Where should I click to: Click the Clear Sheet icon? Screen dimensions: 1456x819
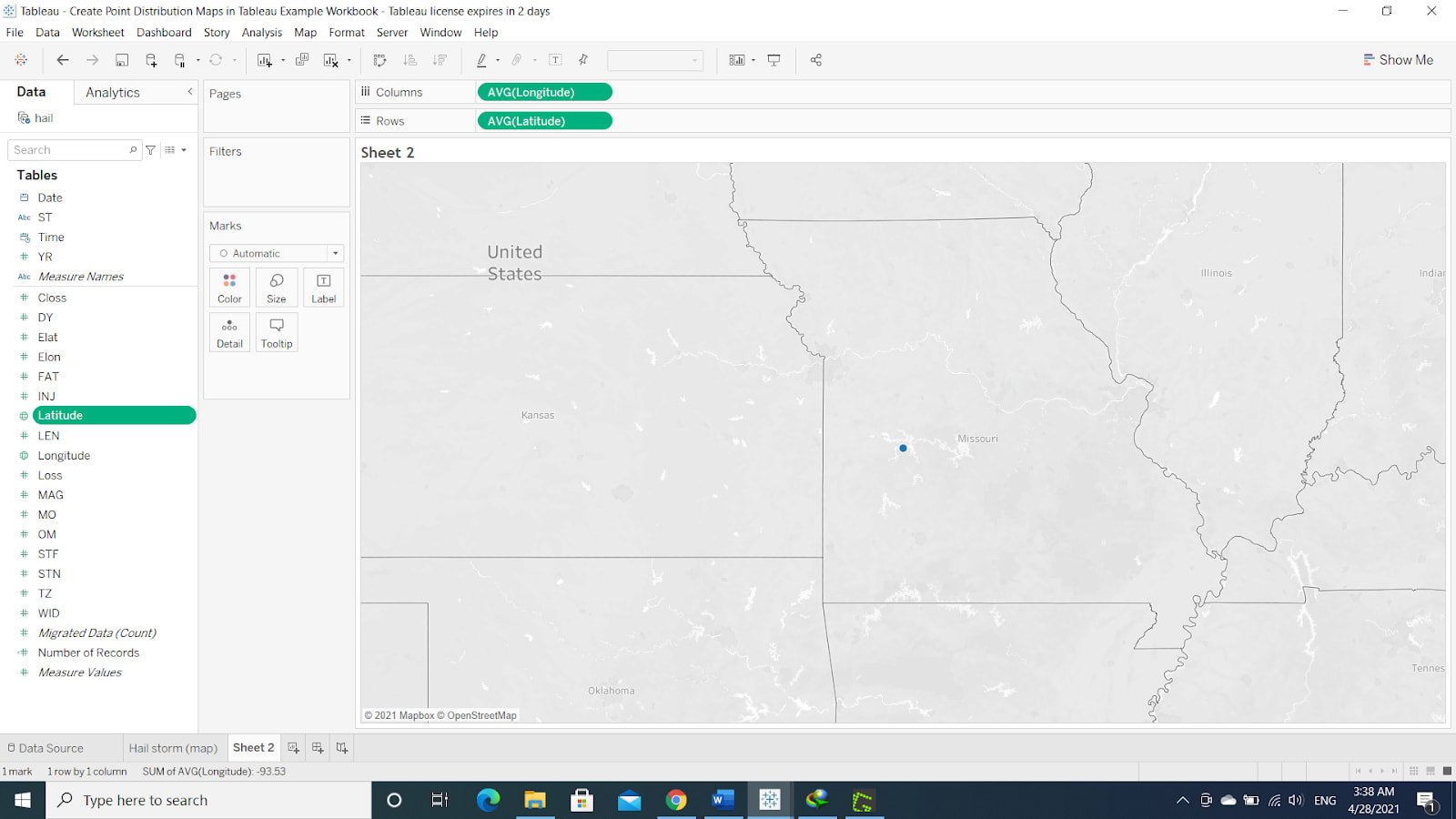[x=331, y=60]
